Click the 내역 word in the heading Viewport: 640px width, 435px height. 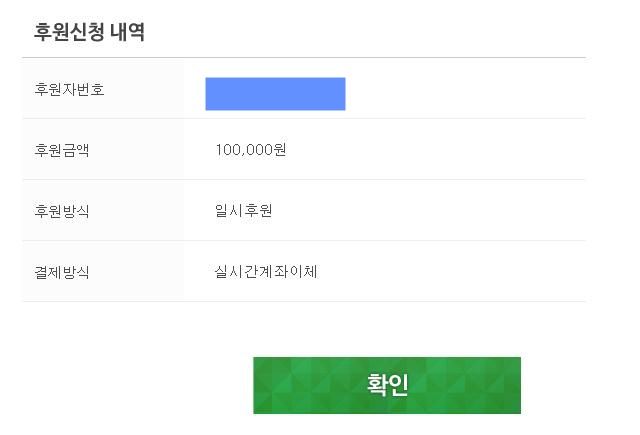tap(127, 31)
